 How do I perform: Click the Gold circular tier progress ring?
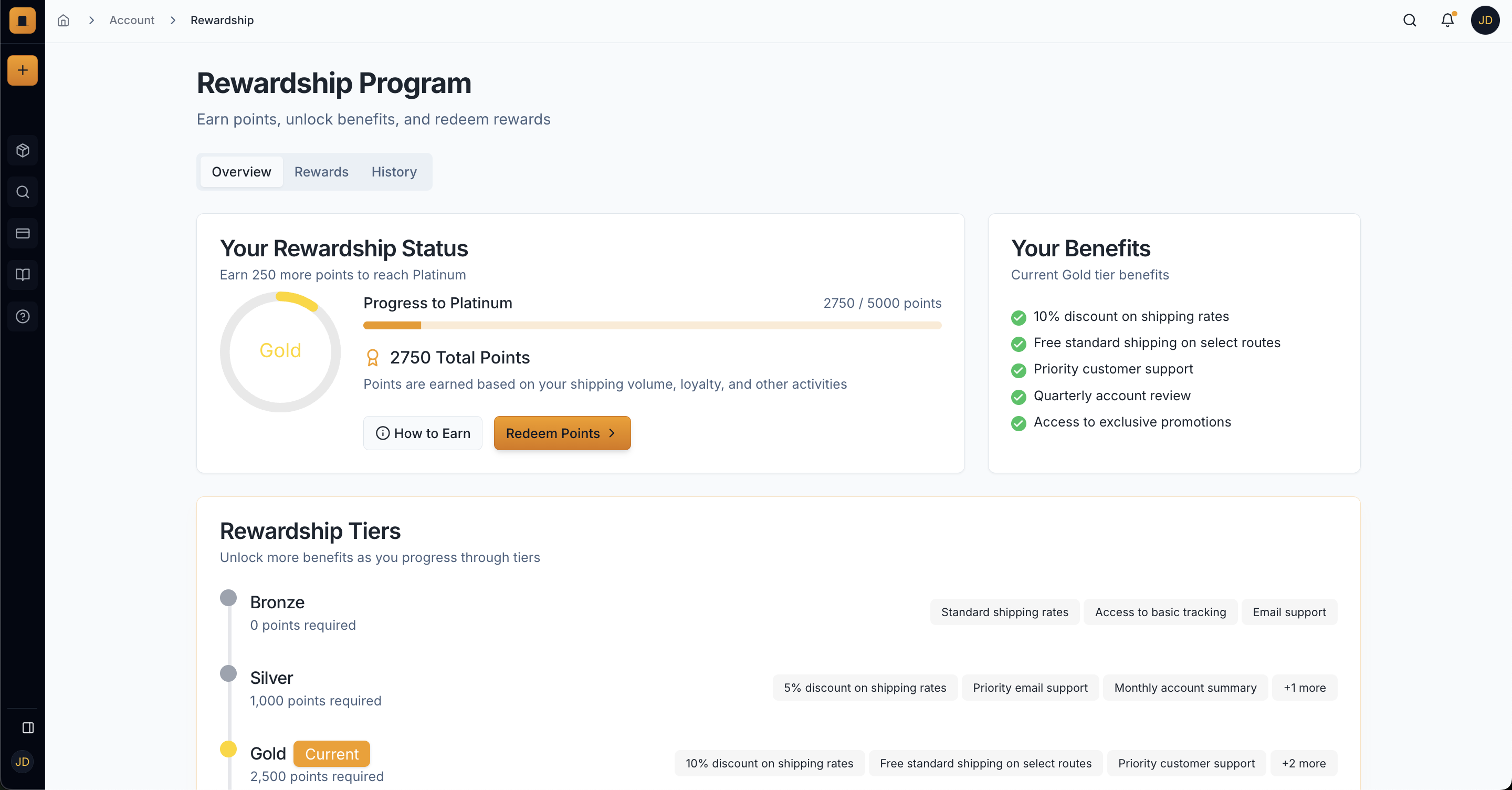280,351
